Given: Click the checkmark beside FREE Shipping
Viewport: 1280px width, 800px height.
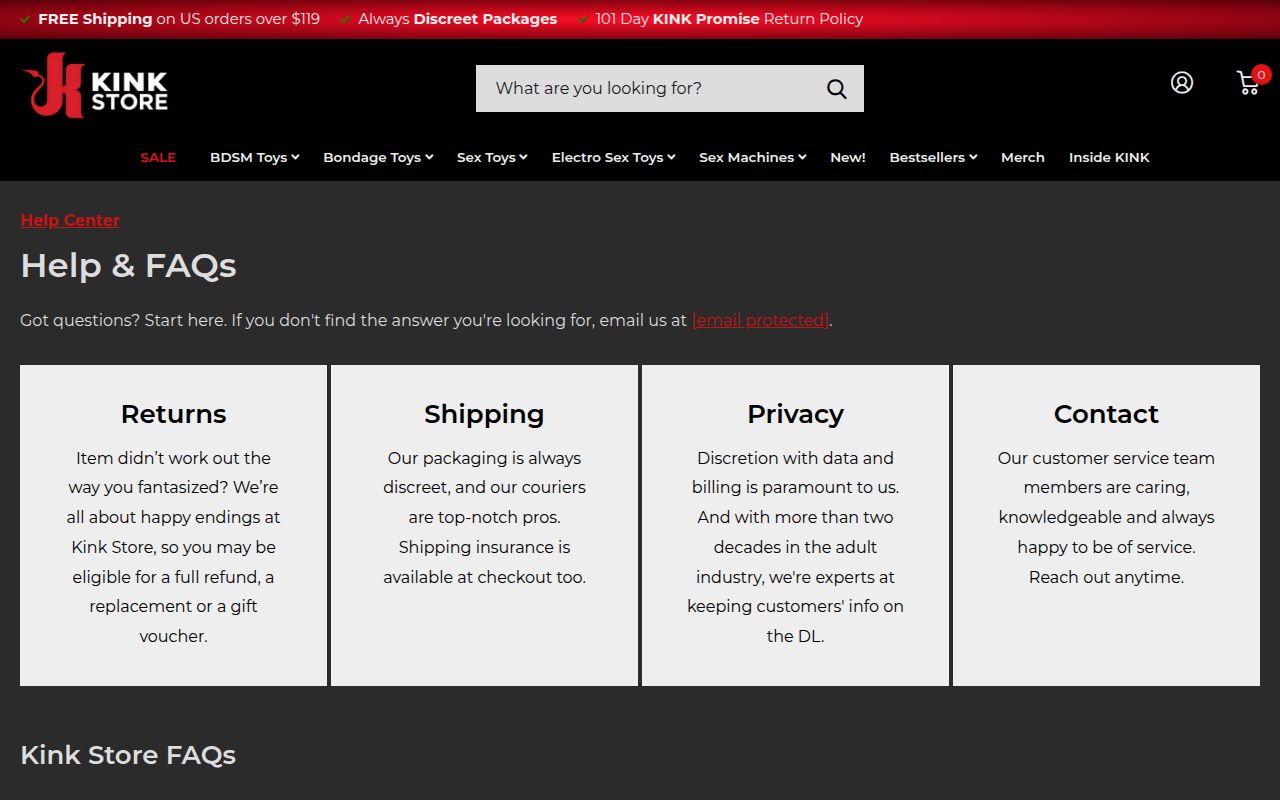Looking at the screenshot, I should coord(25,18).
